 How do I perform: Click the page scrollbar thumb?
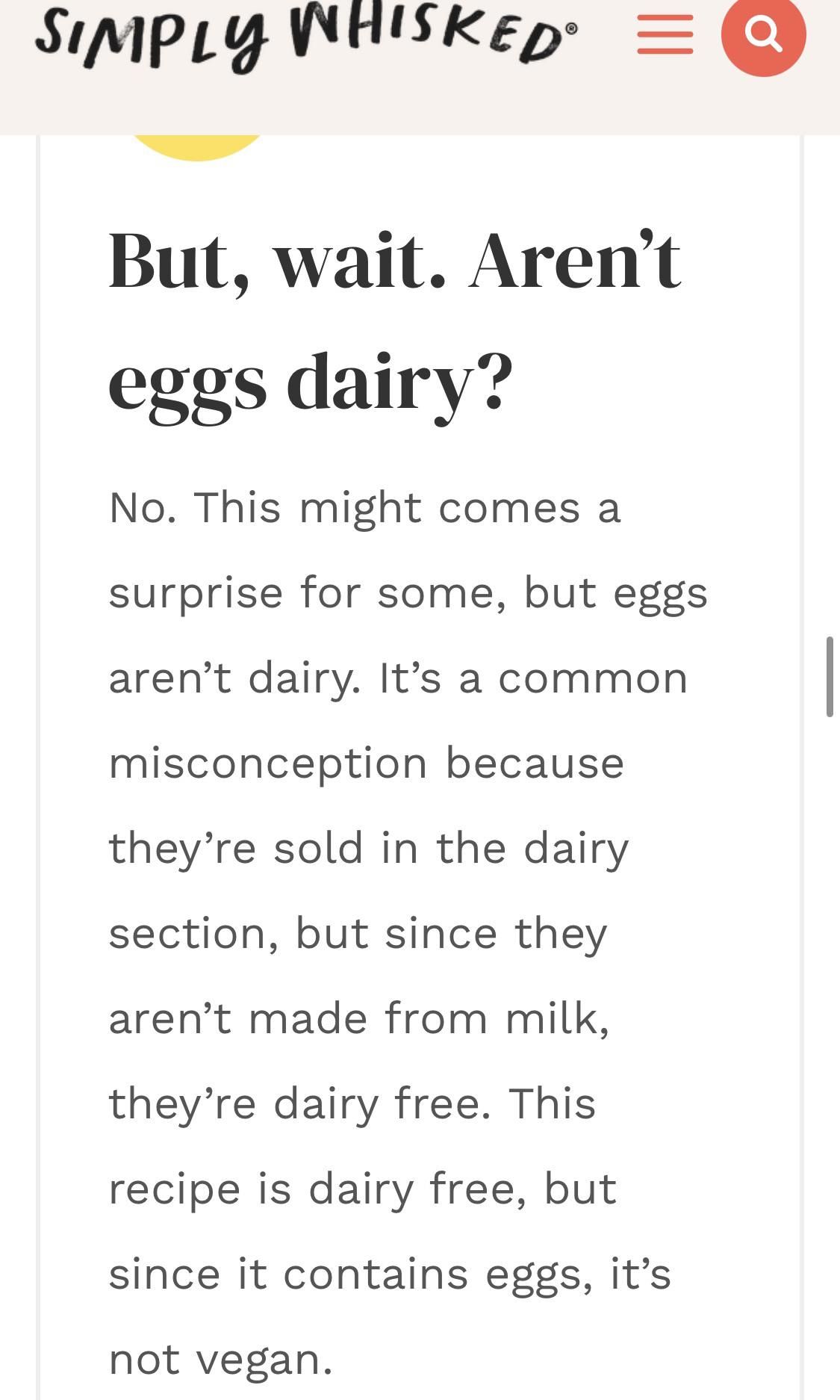tap(829, 676)
